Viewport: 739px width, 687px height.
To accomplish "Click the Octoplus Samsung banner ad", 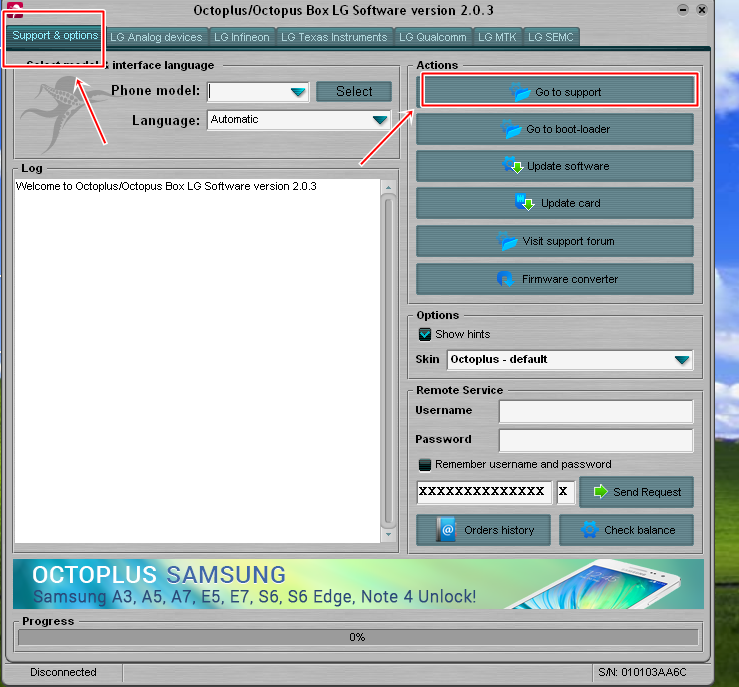I will point(358,584).
